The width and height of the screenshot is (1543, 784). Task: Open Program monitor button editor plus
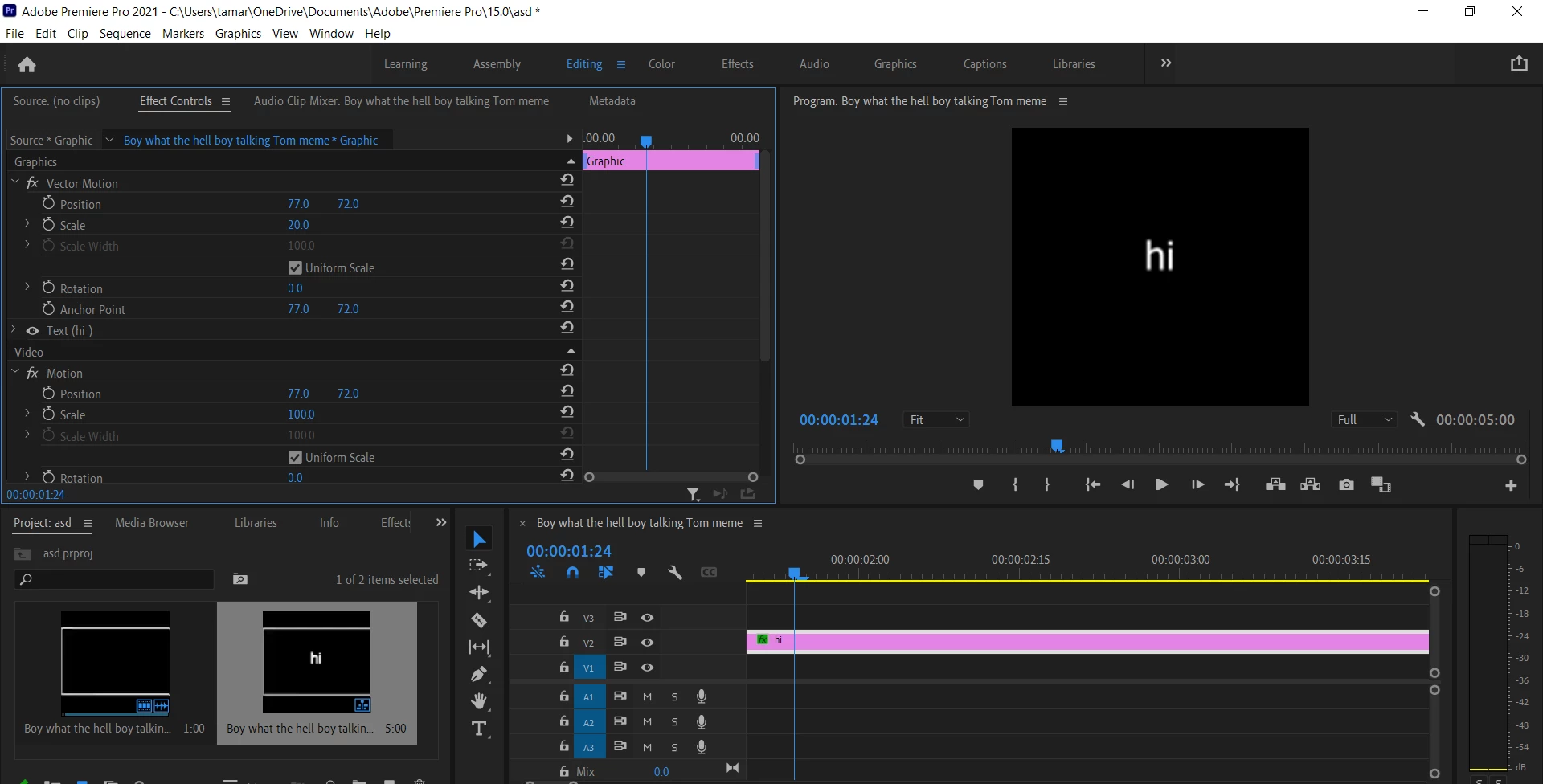[x=1511, y=485]
